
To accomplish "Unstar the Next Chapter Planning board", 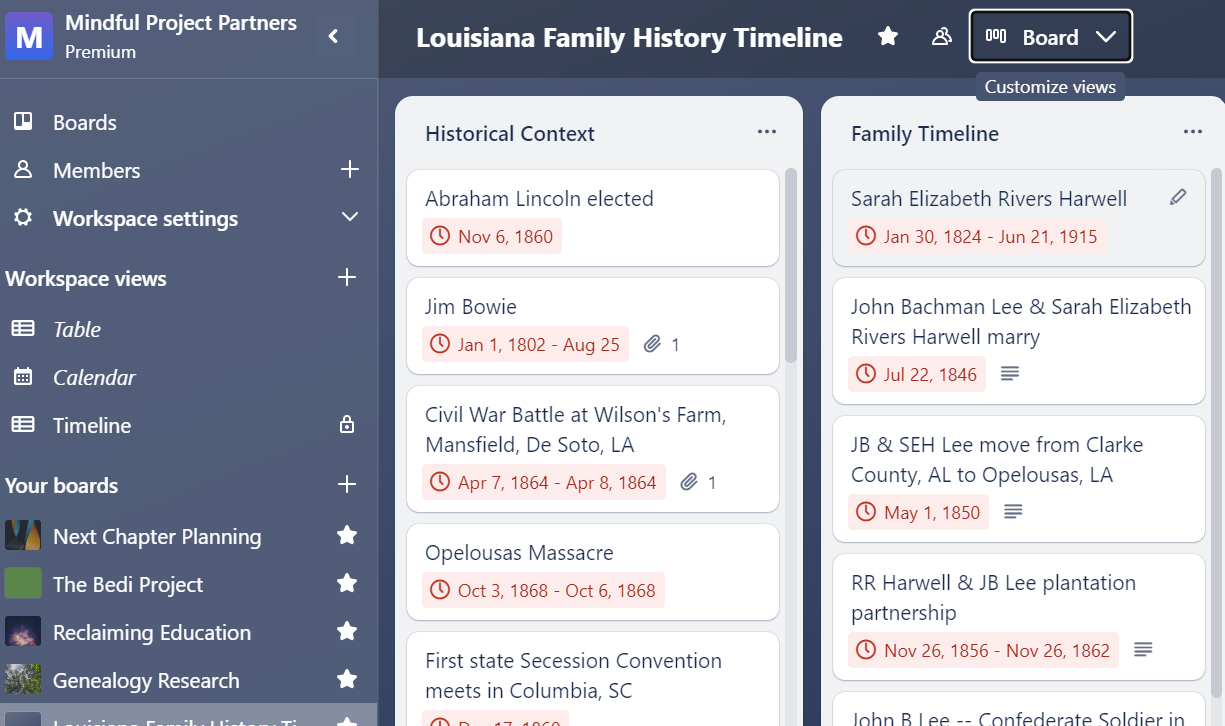I will [346, 536].
